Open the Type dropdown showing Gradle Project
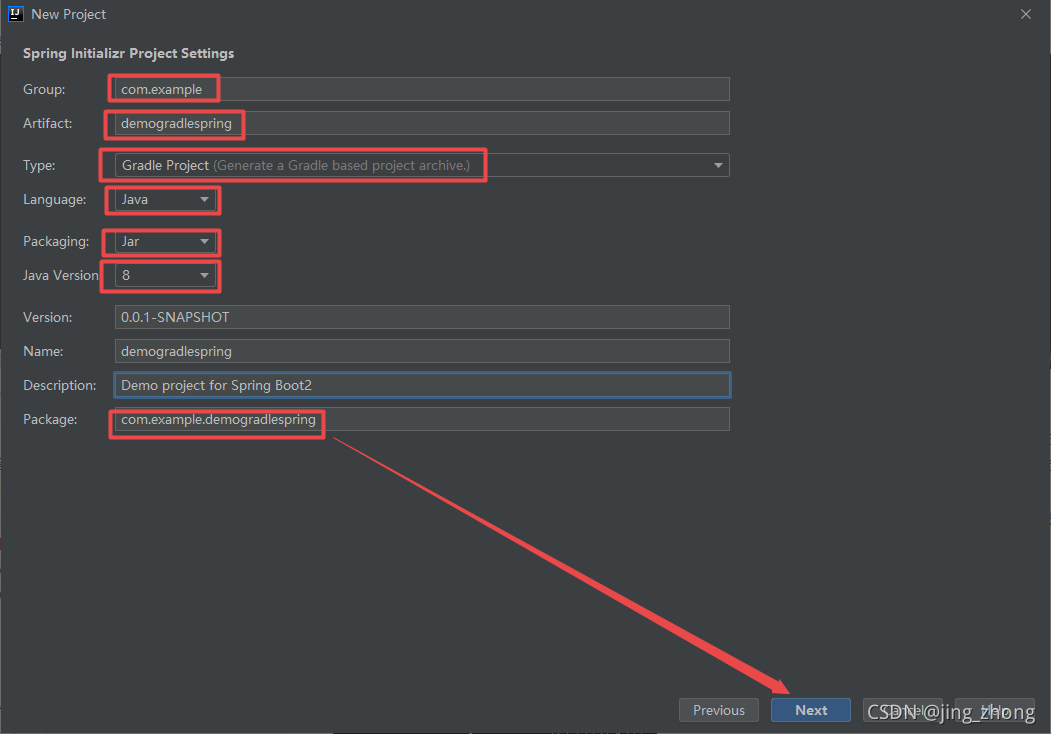This screenshot has width=1051, height=734. click(x=422, y=165)
